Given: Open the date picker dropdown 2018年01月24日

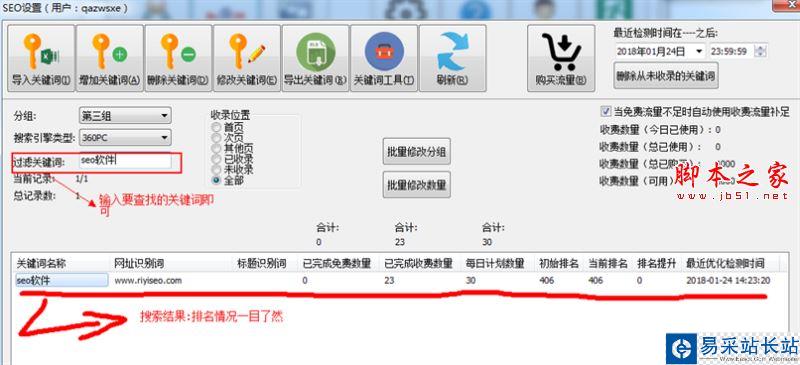Looking at the screenshot, I should tap(698, 51).
